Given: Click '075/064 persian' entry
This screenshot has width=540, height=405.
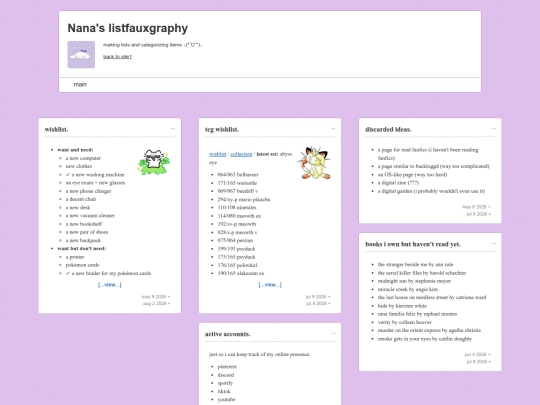Looking at the screenshot, I should click(x=235, y=240).
